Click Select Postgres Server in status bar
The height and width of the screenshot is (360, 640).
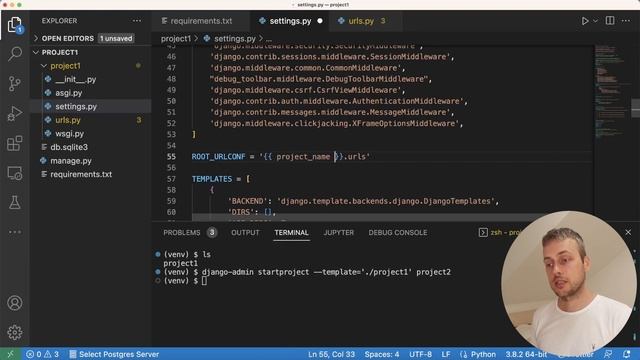point(114,354)
